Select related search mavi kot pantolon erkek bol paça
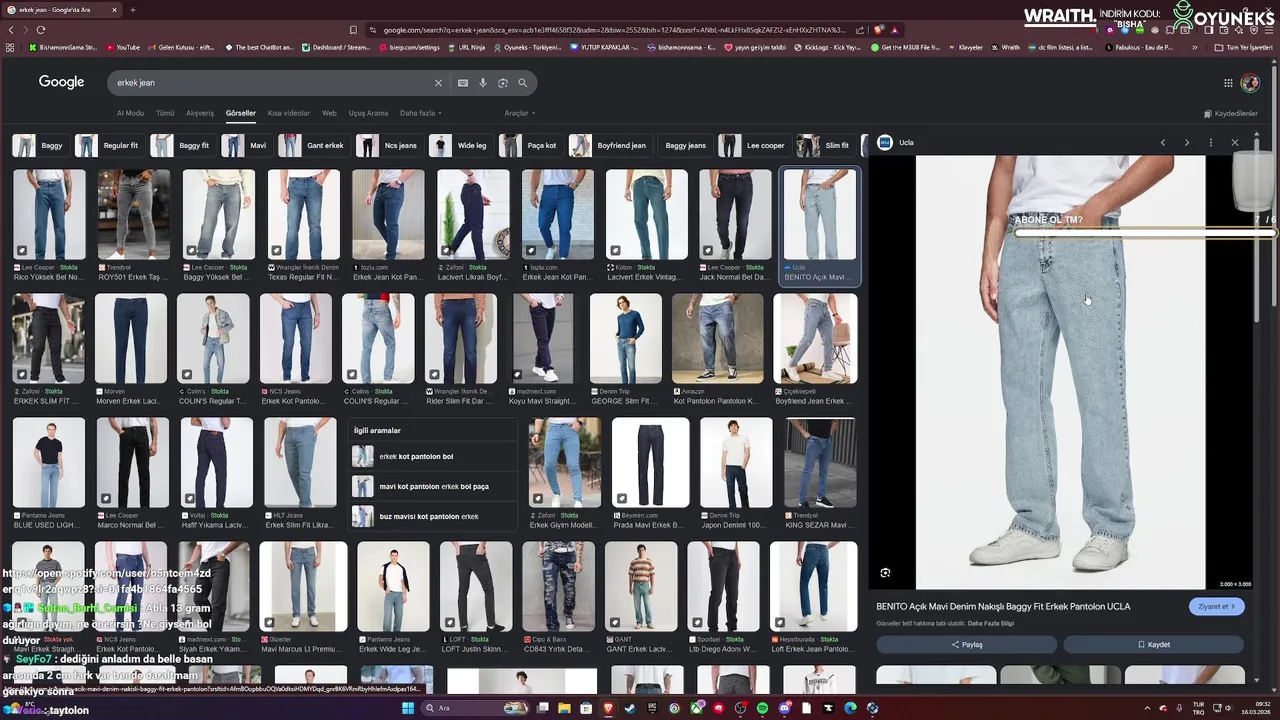The image size is (1280, 720). tap(433, 487)
